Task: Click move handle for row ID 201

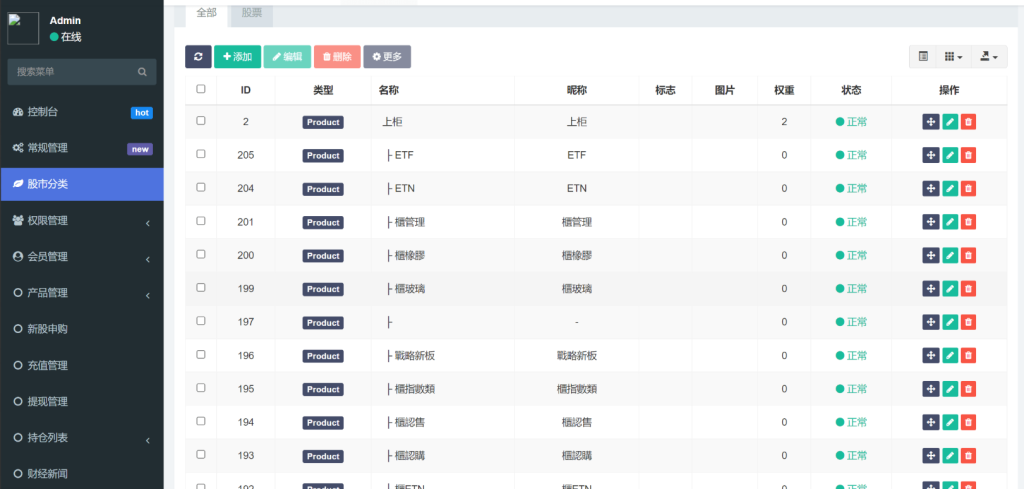Action: [x=931, y=222]
